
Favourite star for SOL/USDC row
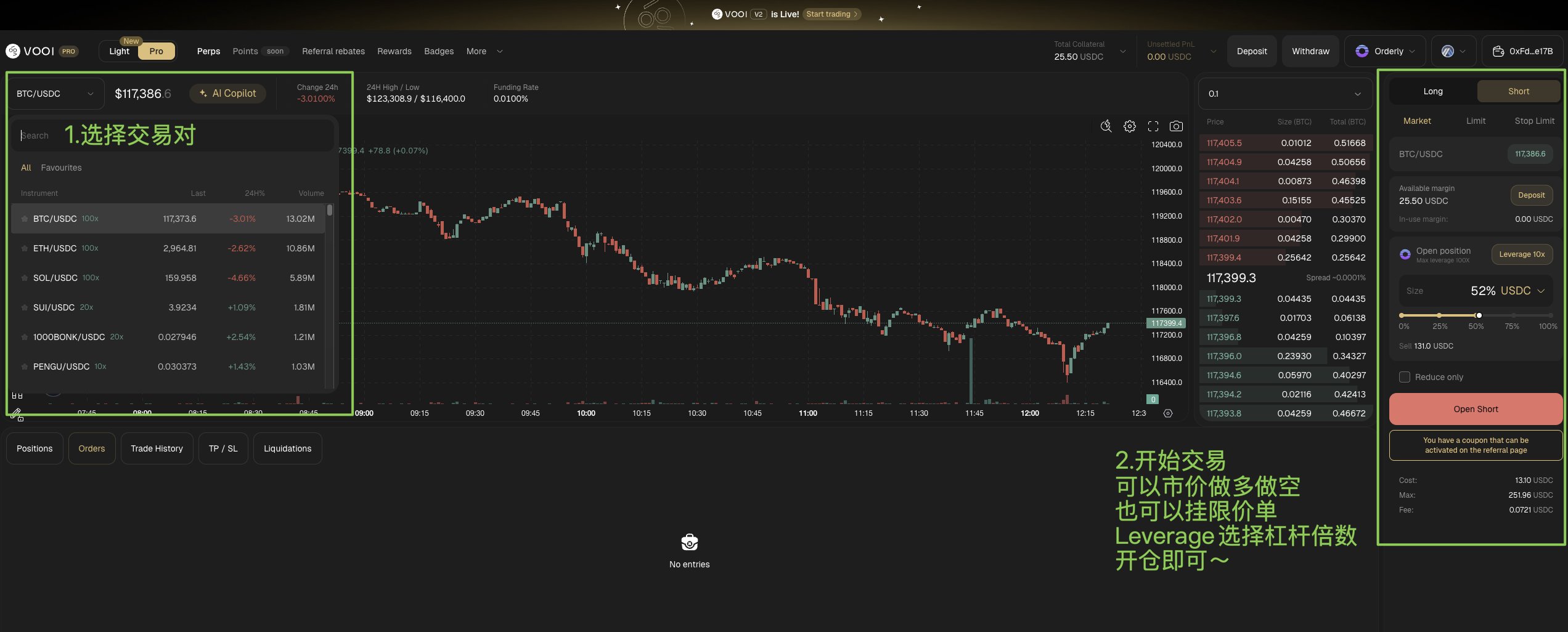[x=25, y=278]
